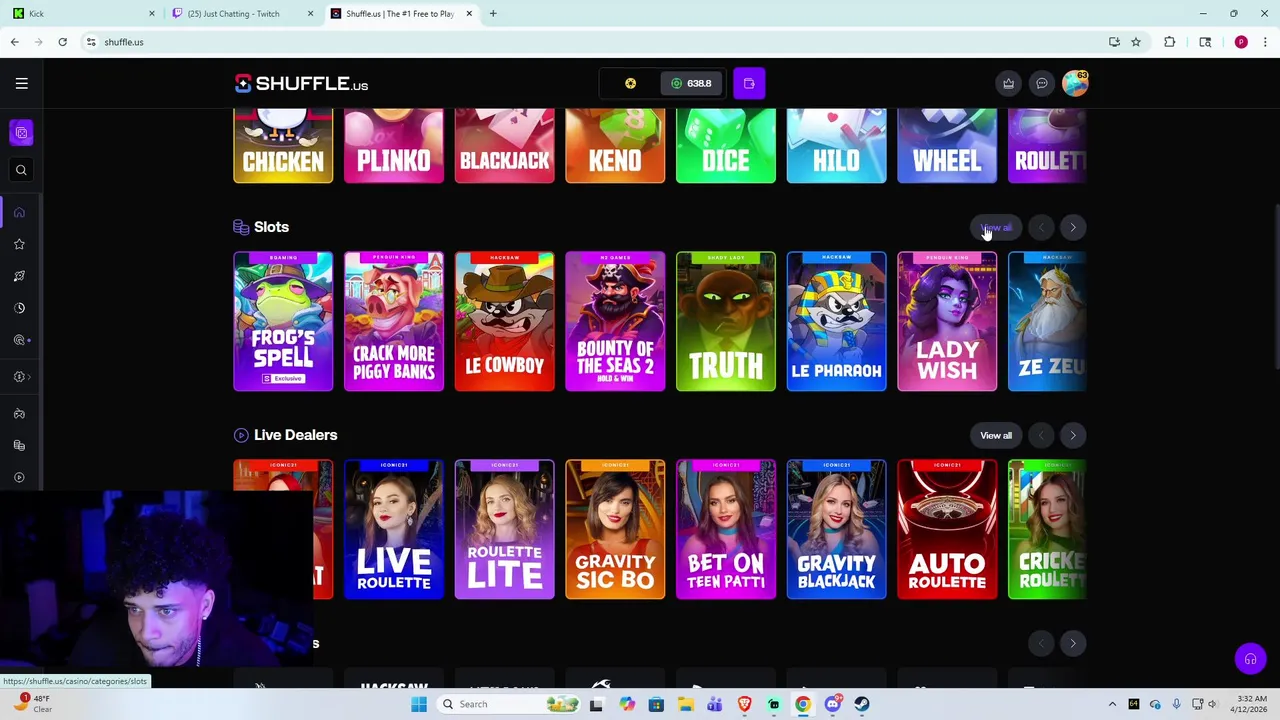This screenshot has width=1280, height=720.
Task: Open Crack More Piggy Banks slot
Action: tap(394, 321)
